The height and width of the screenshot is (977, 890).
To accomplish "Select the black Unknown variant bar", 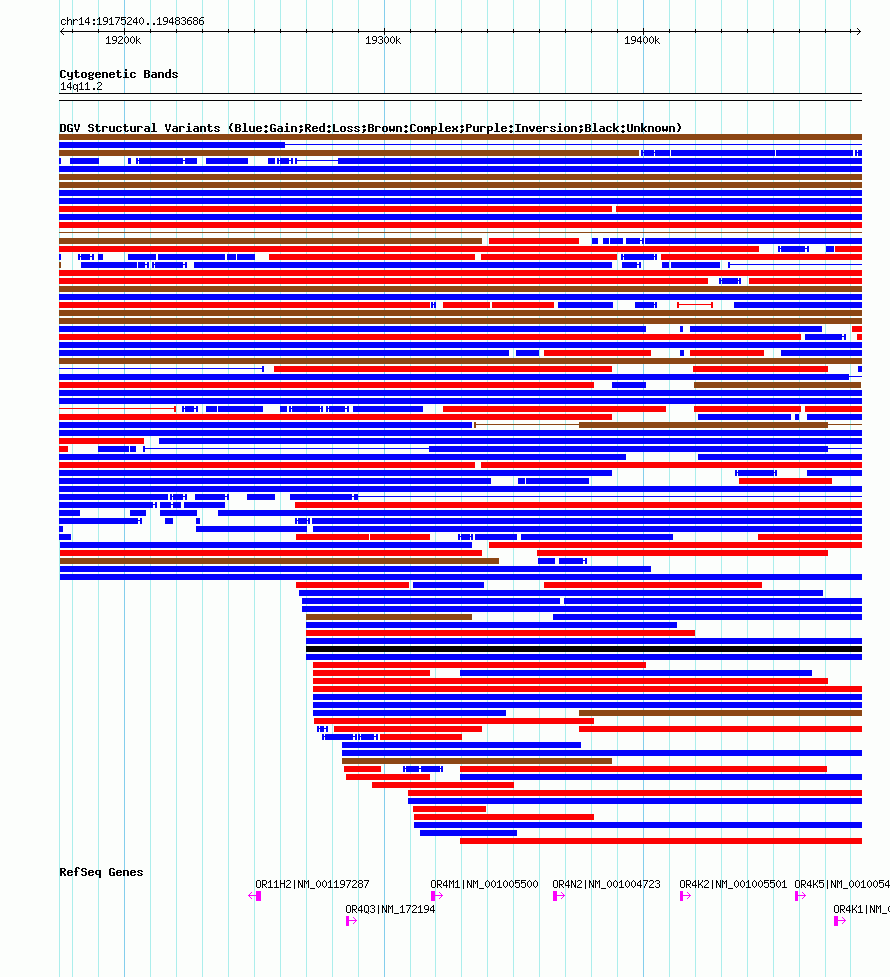I will click(584, 649).
